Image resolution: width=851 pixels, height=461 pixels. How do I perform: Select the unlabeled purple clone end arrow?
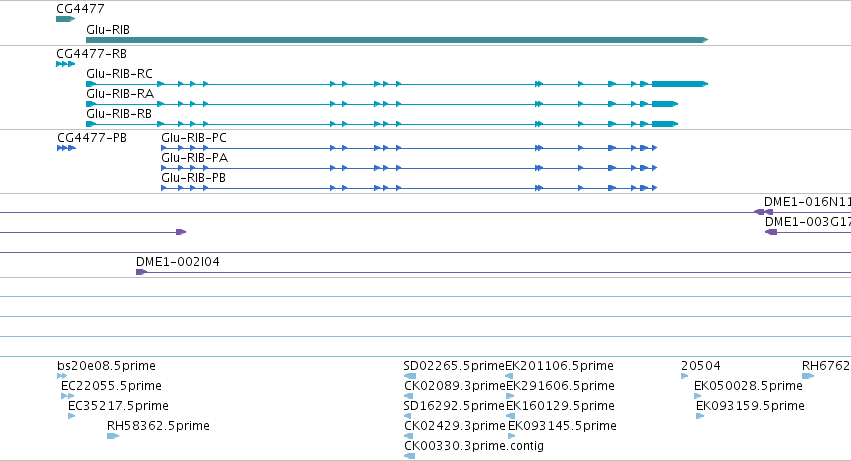pyautogui.click(x=181, y=232)
